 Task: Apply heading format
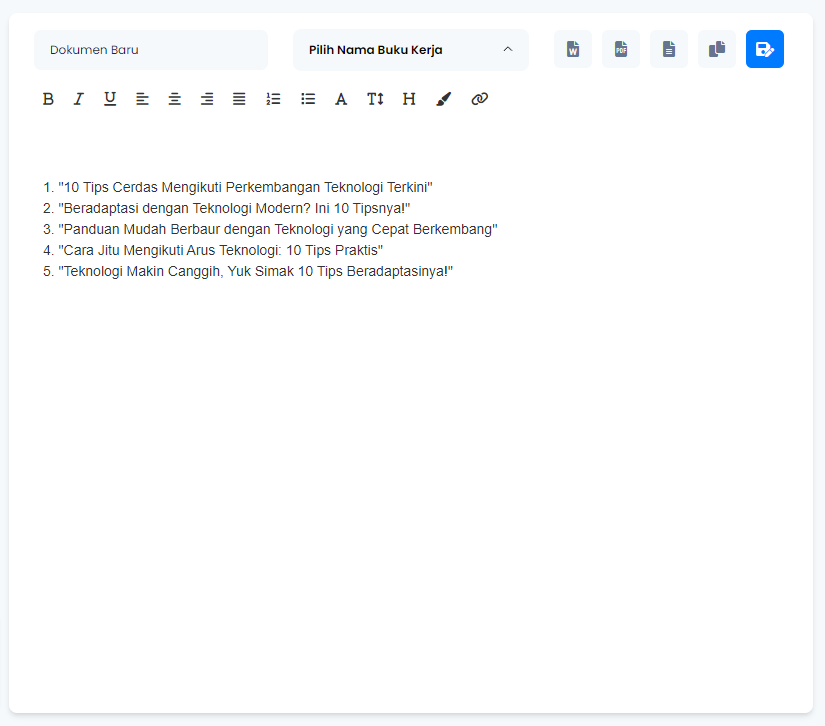409,99
